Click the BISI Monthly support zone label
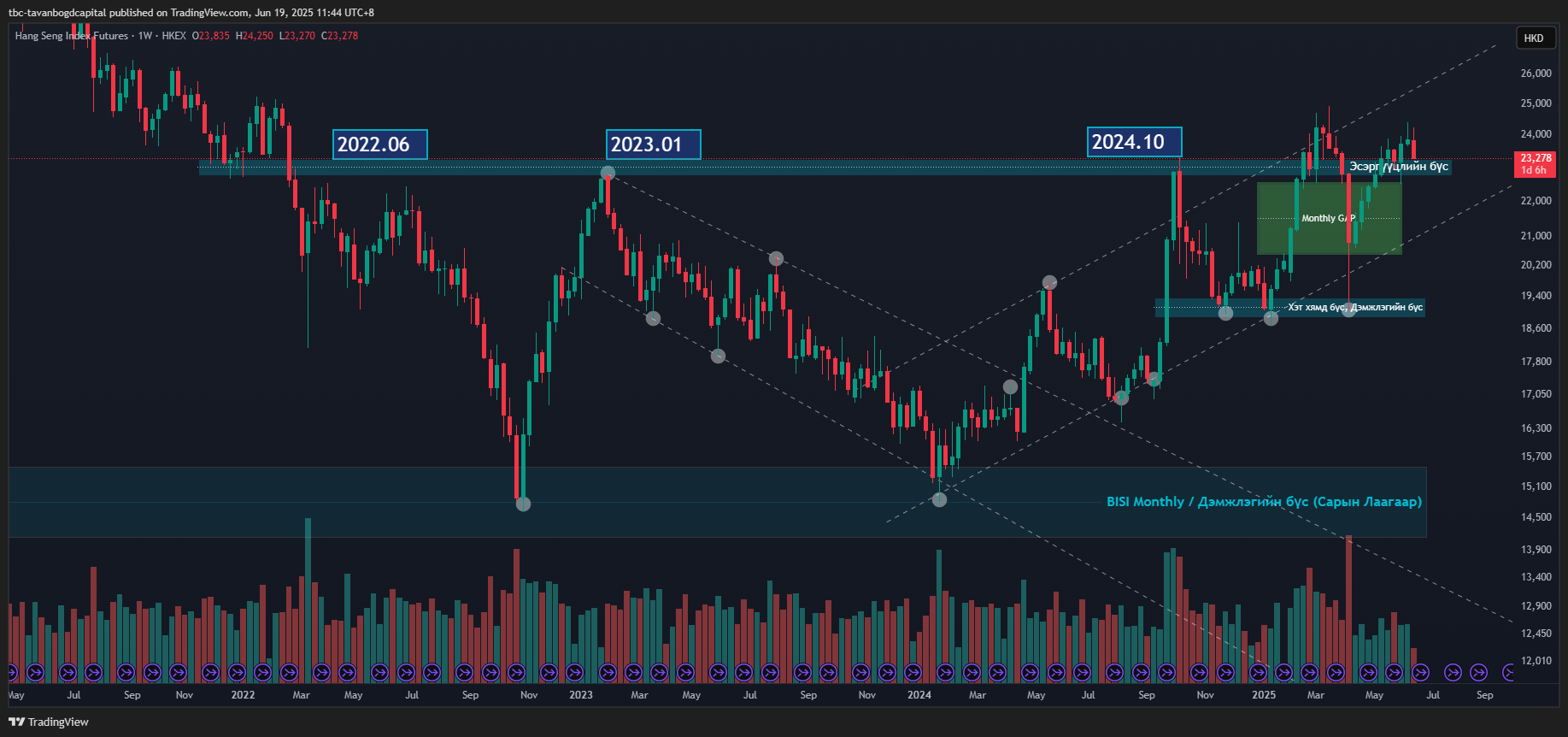This screenshot has width=1568, height=737. coord(1264,502)
